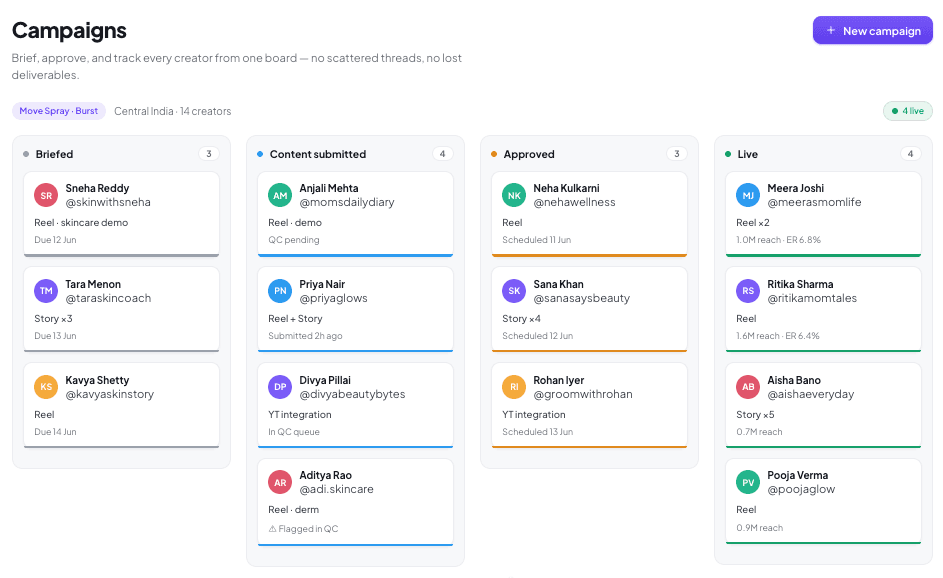943x578 pixels.
Task: Click Central India · 14 creators text
Action: (x=173, y=111)
